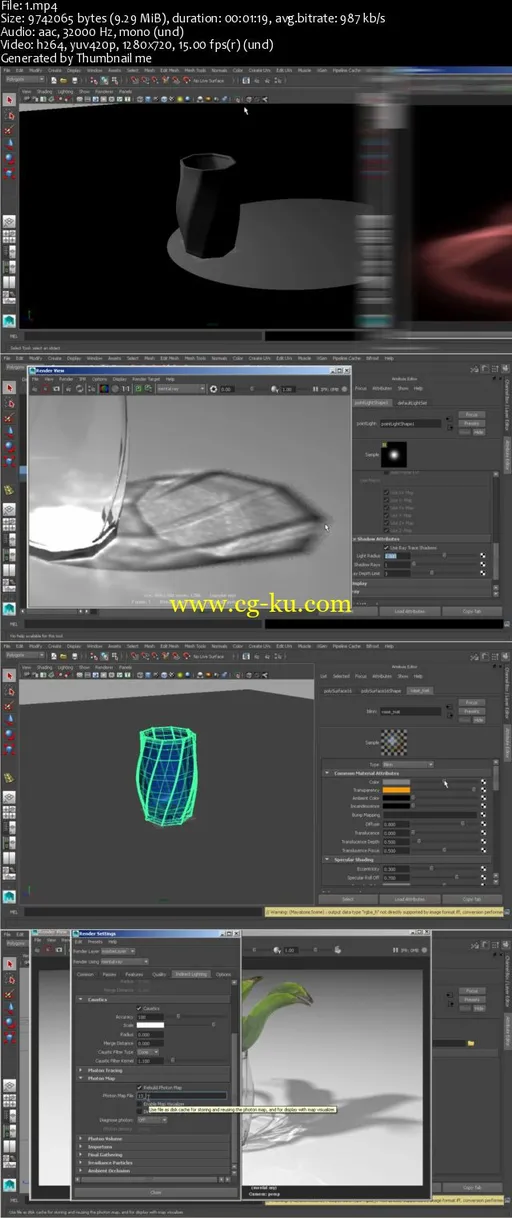Toggle Rebuild Photon Map in Render Settings

pos(140,1087)
